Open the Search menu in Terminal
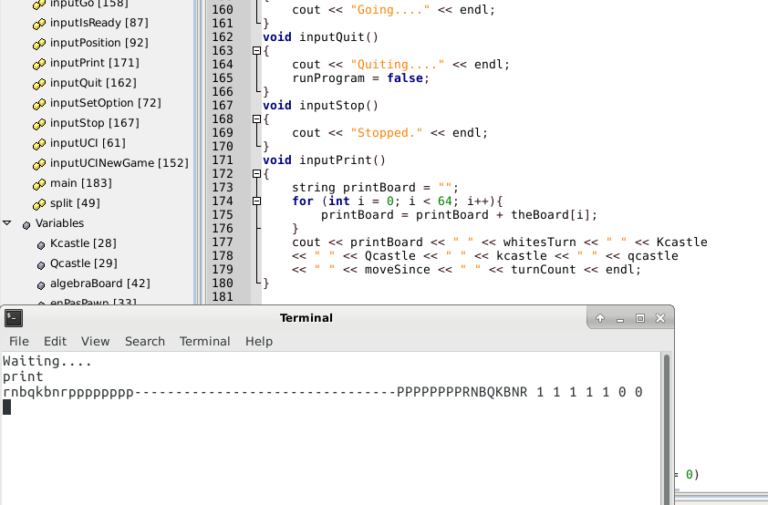Viewport: 768px width, 505px height. (x=145, y=341)
